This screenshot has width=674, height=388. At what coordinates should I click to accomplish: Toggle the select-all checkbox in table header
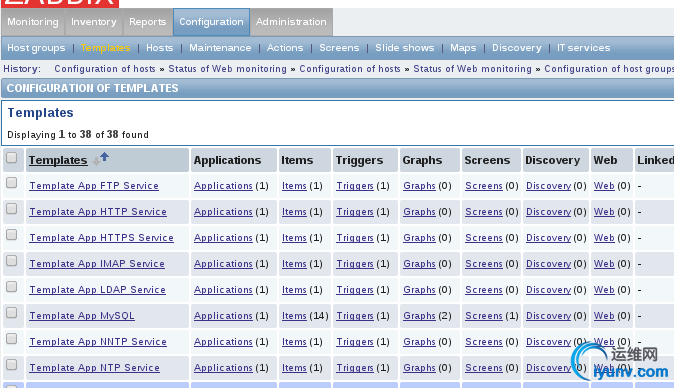click(12, 158)
